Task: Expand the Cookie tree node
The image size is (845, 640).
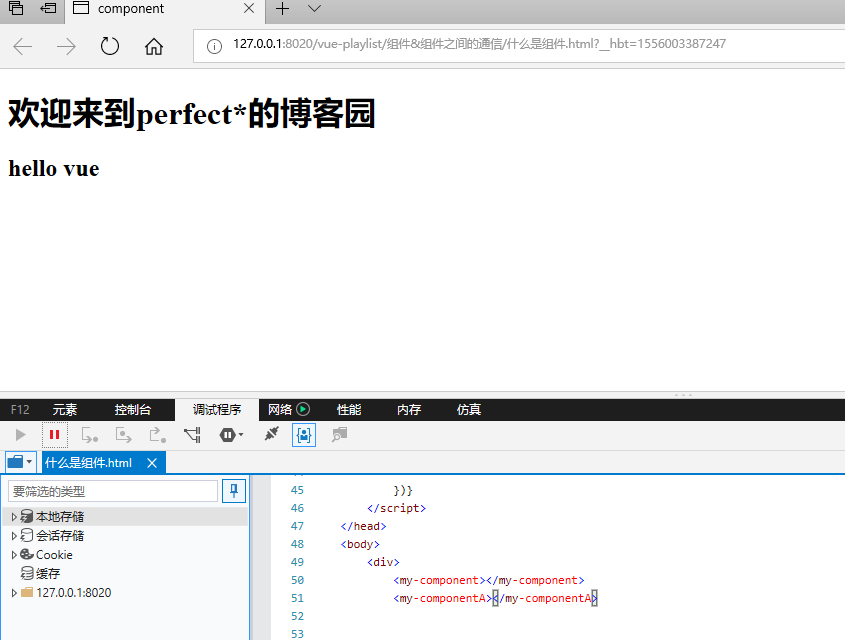Action: 13,554
